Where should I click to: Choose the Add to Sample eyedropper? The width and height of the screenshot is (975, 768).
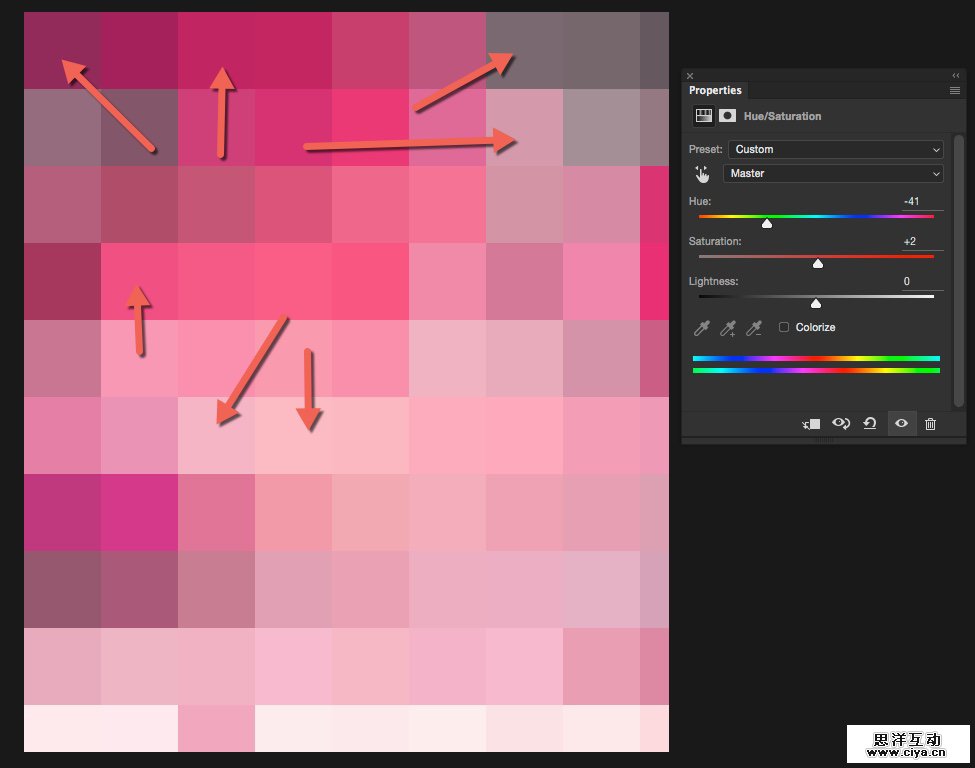(728, 328)
